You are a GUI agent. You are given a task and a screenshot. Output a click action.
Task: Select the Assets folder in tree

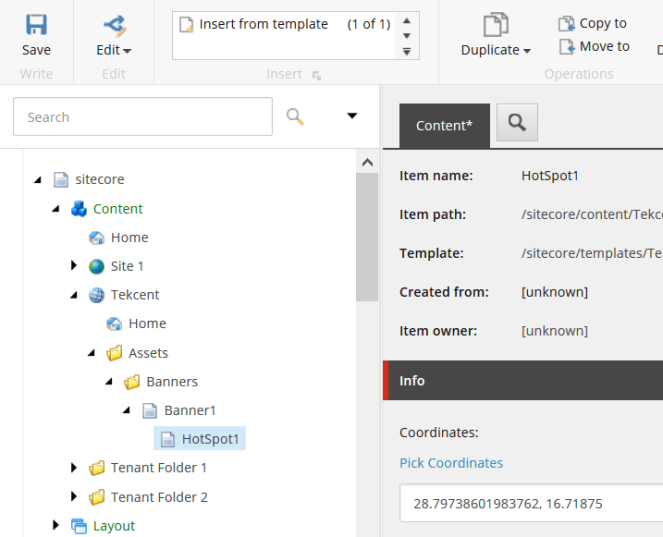pyautogui.click(x=147, y=353)
